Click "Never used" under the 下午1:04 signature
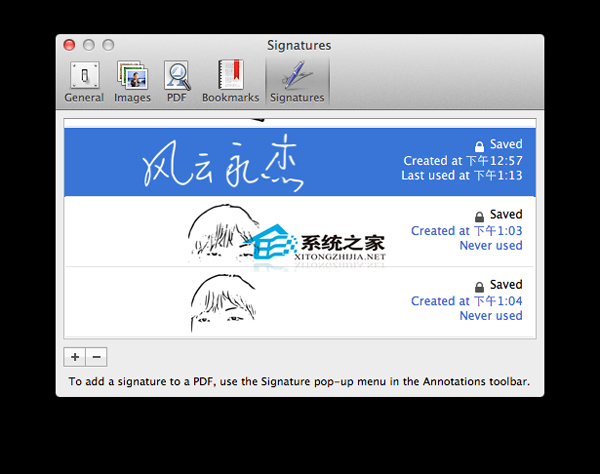 (x=490, y=316)
